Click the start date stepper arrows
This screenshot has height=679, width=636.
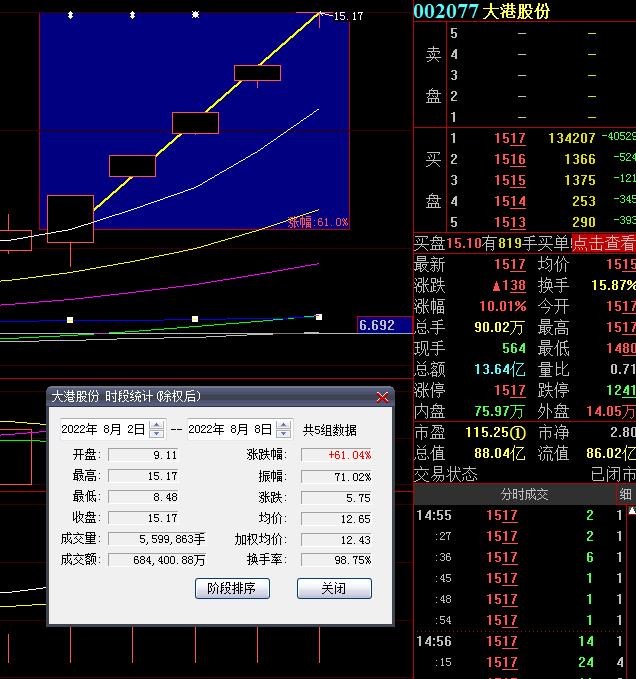(x=156, y=430)
